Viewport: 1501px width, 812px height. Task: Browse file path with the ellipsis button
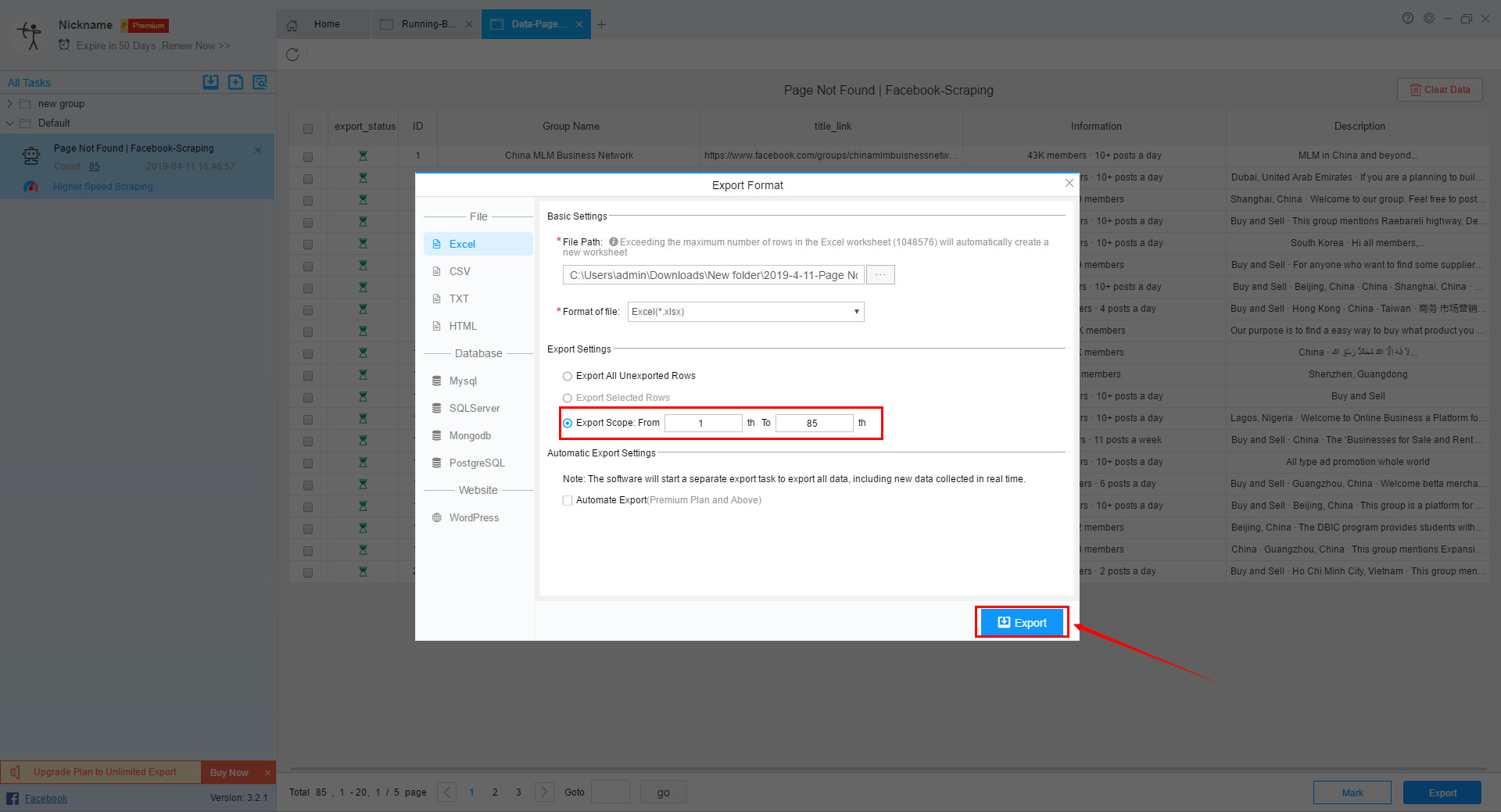pos(881,274)
